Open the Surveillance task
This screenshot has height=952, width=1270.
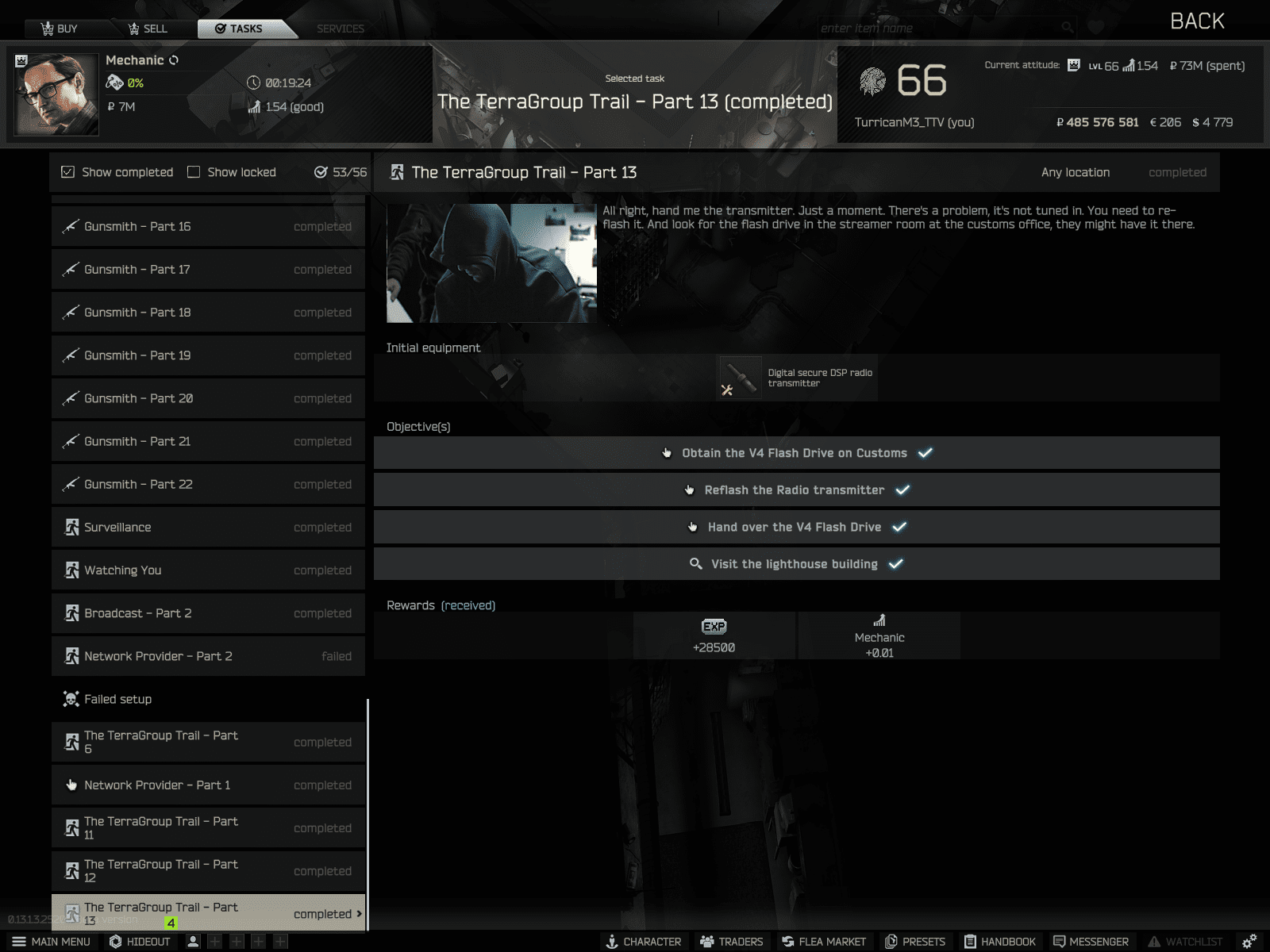pyautogui.click(x=208, y=527)
